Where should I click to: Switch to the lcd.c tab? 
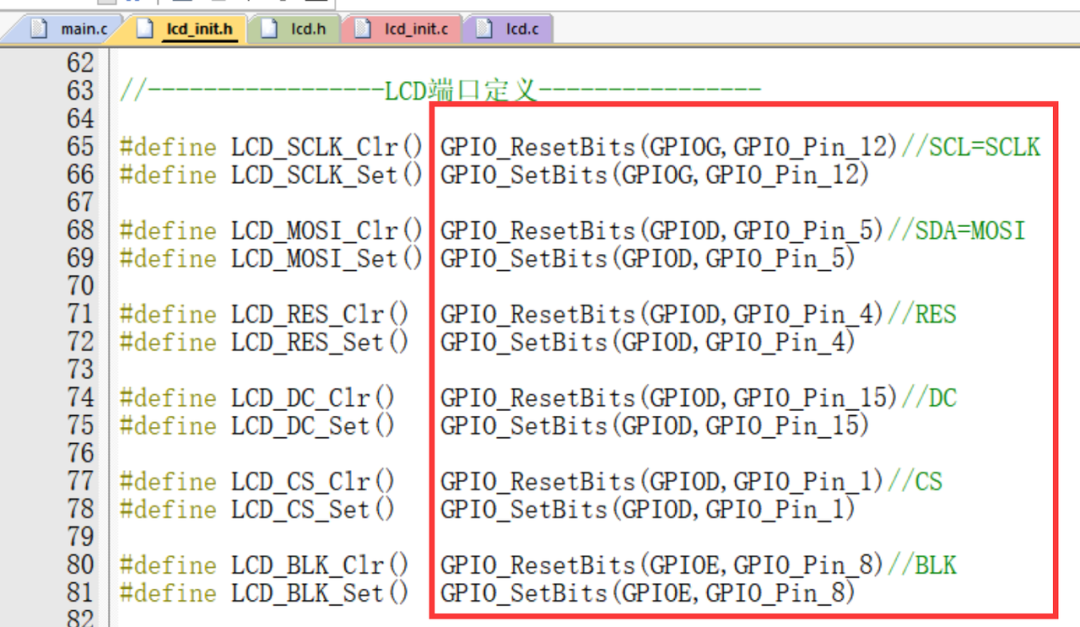525,28
